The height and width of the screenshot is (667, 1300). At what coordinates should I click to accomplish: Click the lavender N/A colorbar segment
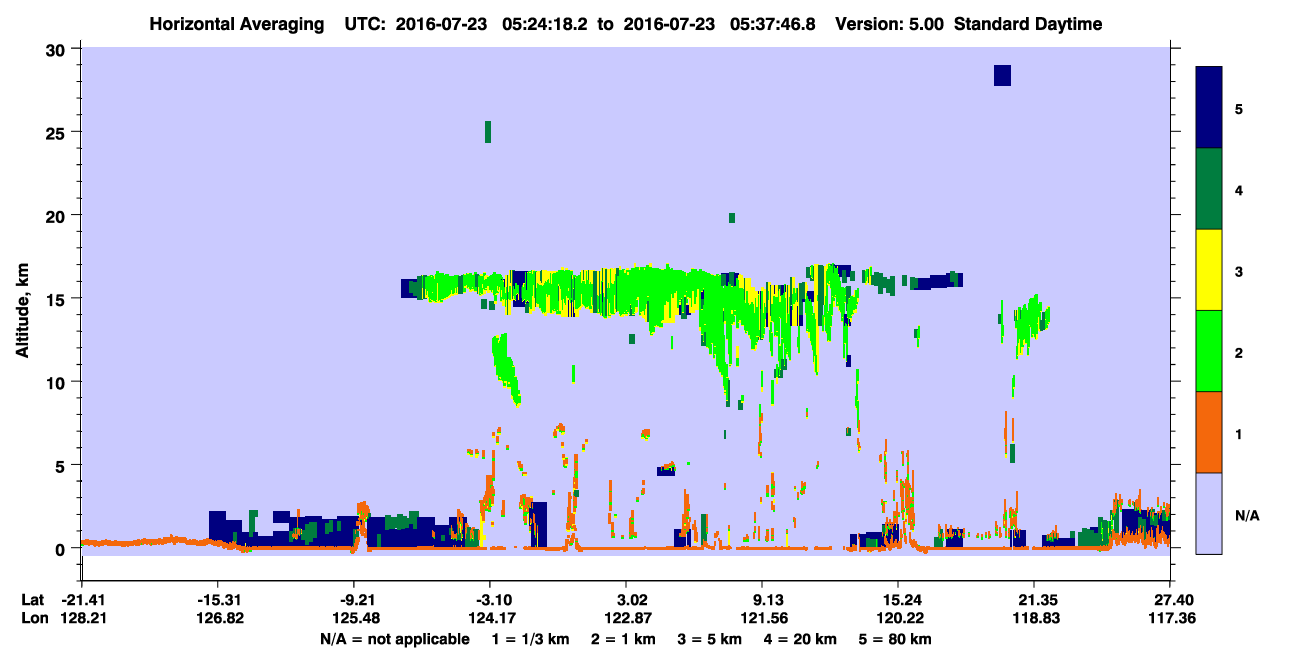point(1209,512)
